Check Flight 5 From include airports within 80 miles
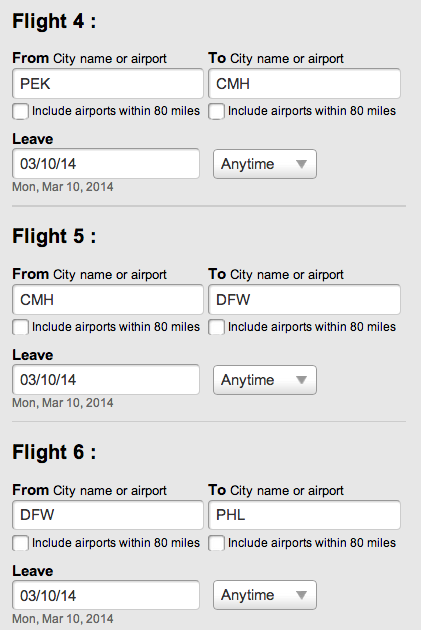The height and width of the screenshot is (630, 421). (x=20, y=327)
